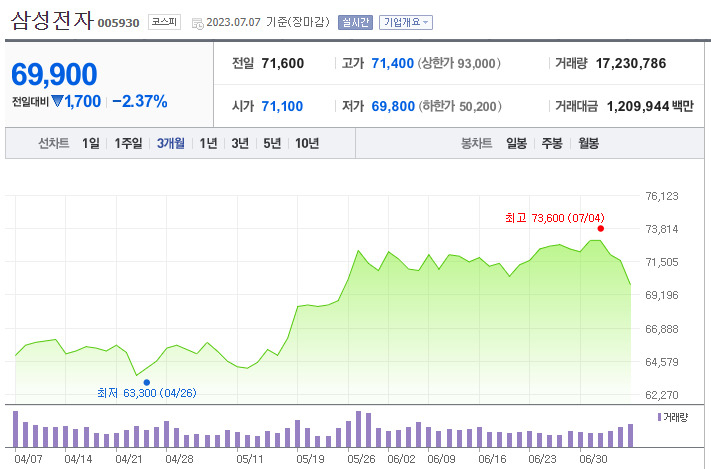Toggle the 실시간 realtime button
This screenshot has height=469, width=711.
[x=355, y=22]
